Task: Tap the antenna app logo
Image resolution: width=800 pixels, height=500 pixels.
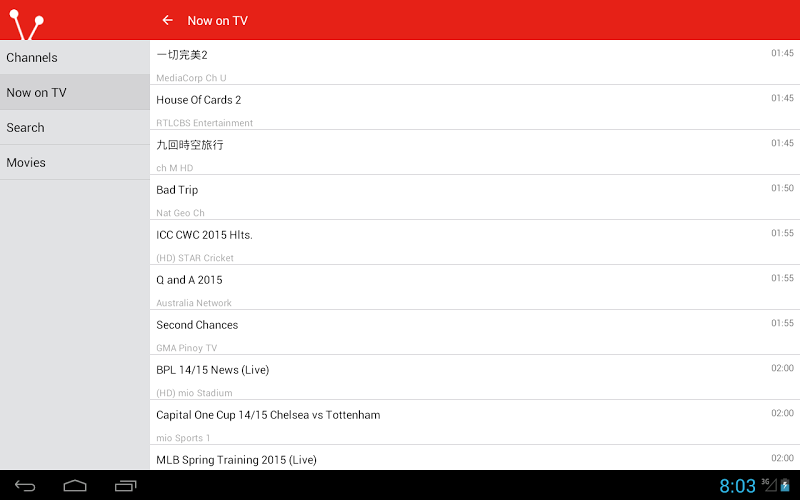Action: 27,24
